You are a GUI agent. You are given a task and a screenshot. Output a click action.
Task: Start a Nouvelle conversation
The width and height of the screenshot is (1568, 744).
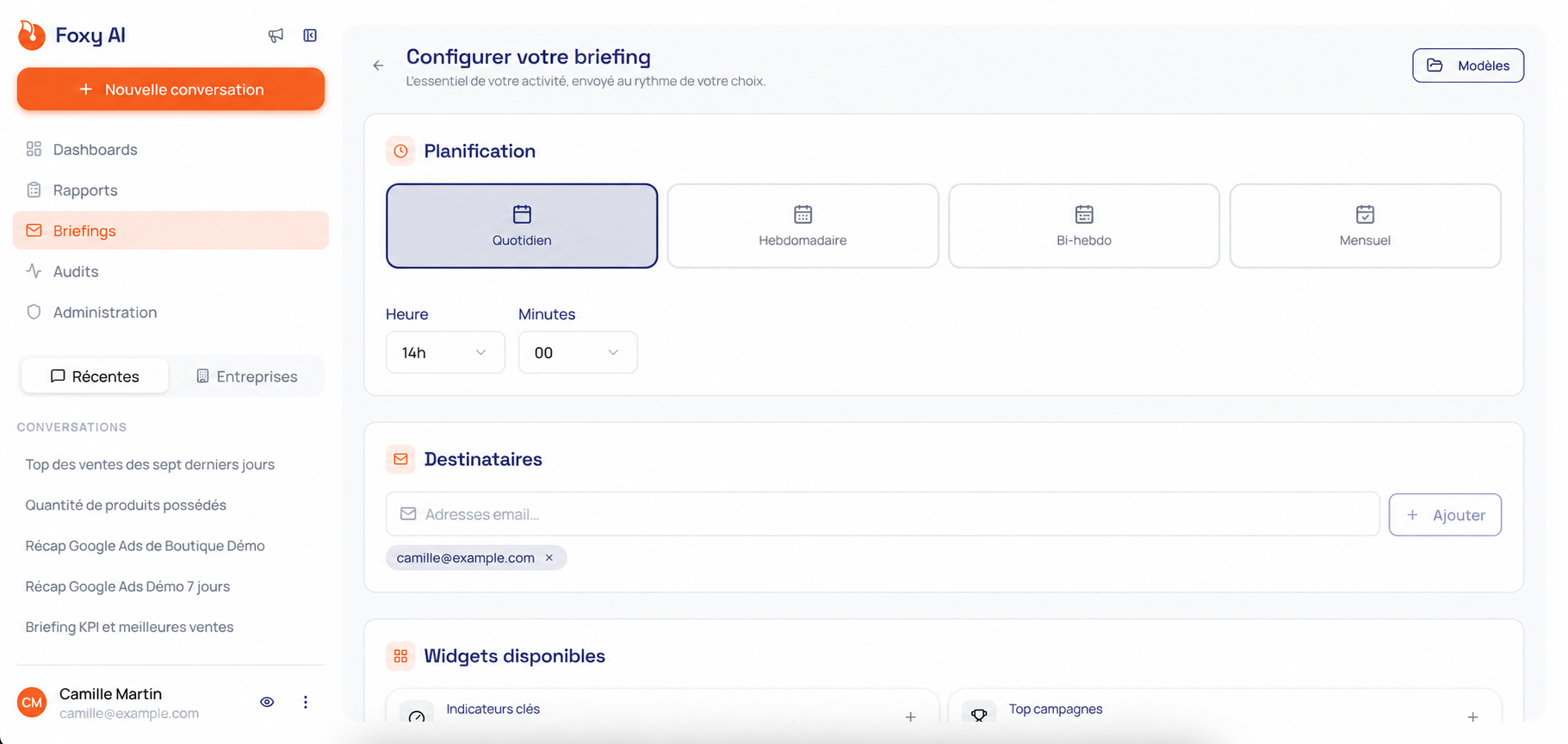170,90
